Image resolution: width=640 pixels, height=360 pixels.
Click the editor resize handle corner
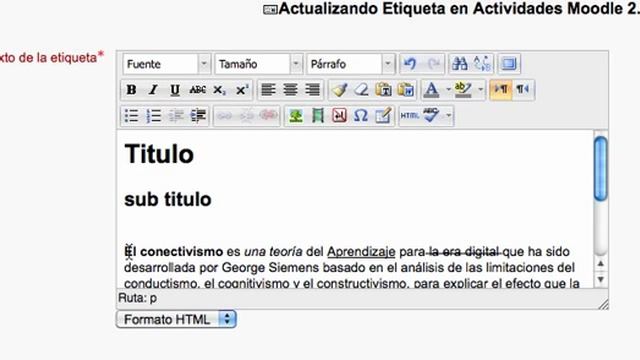click(x=603, y=304)
